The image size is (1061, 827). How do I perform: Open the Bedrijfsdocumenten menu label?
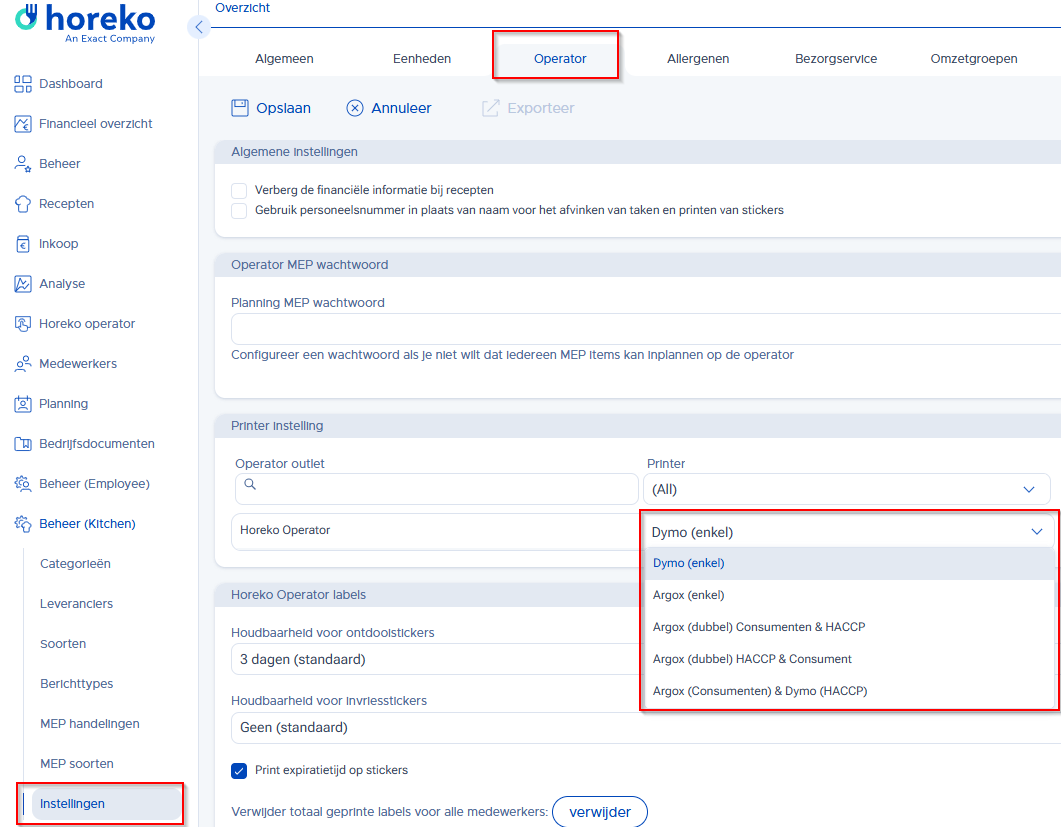97,444
